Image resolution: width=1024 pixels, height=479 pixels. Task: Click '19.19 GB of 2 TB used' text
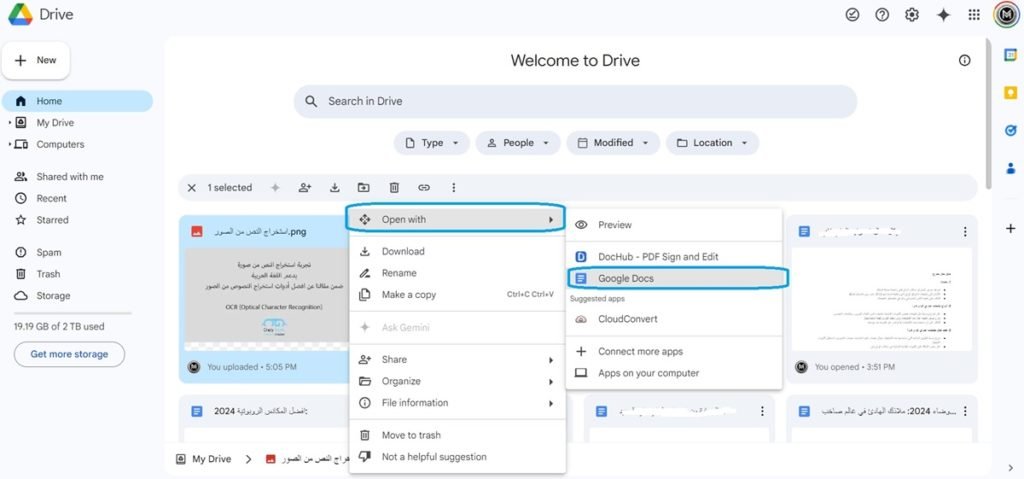tap(59, 327)
